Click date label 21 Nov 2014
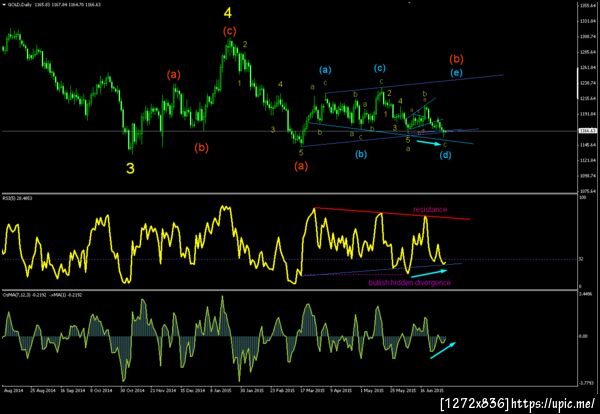Viewport: 600px width, 414px height. [x=163, y=391]
